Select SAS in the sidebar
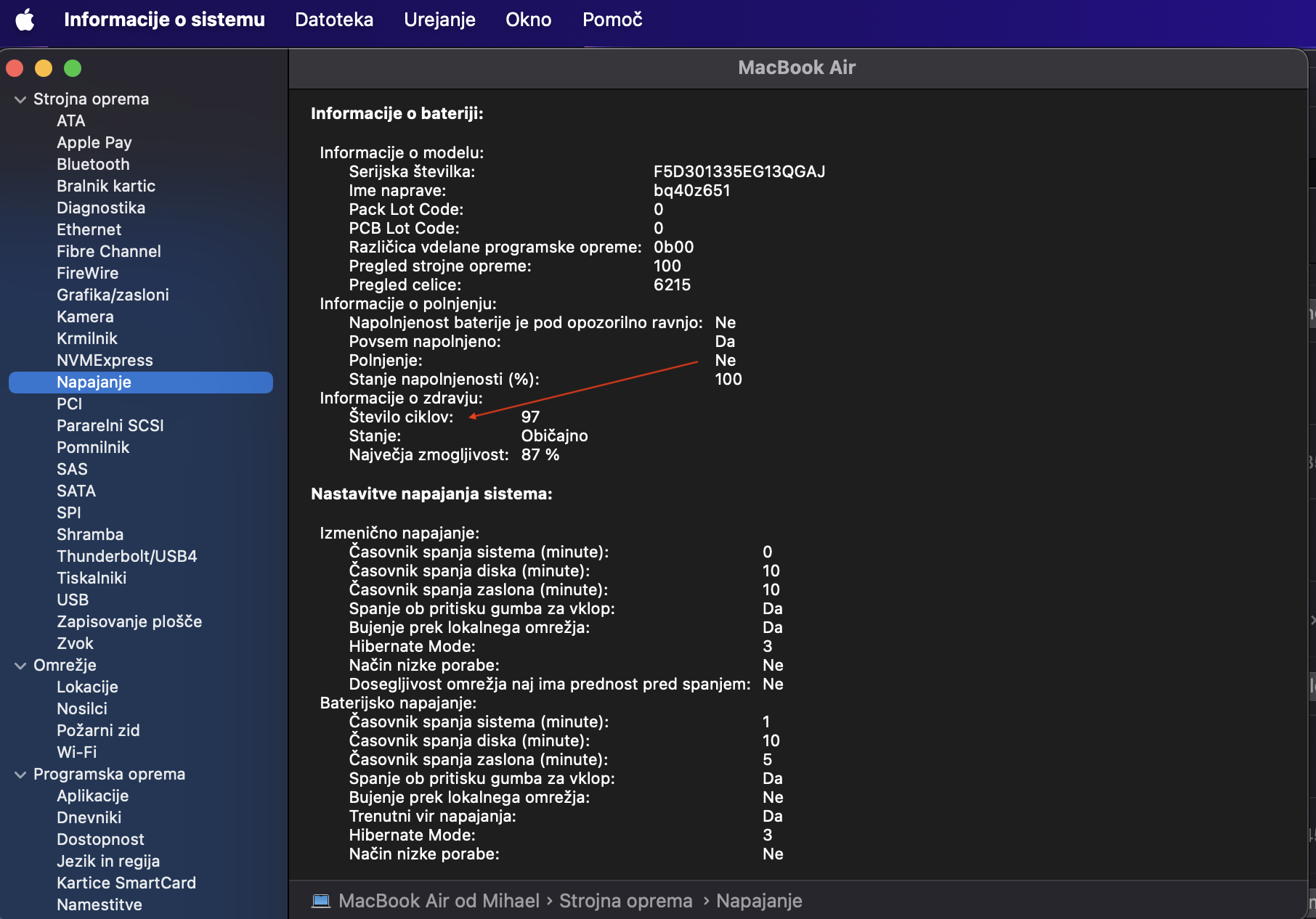This screenshot has height=919, width=1316. tap(72, 469)
